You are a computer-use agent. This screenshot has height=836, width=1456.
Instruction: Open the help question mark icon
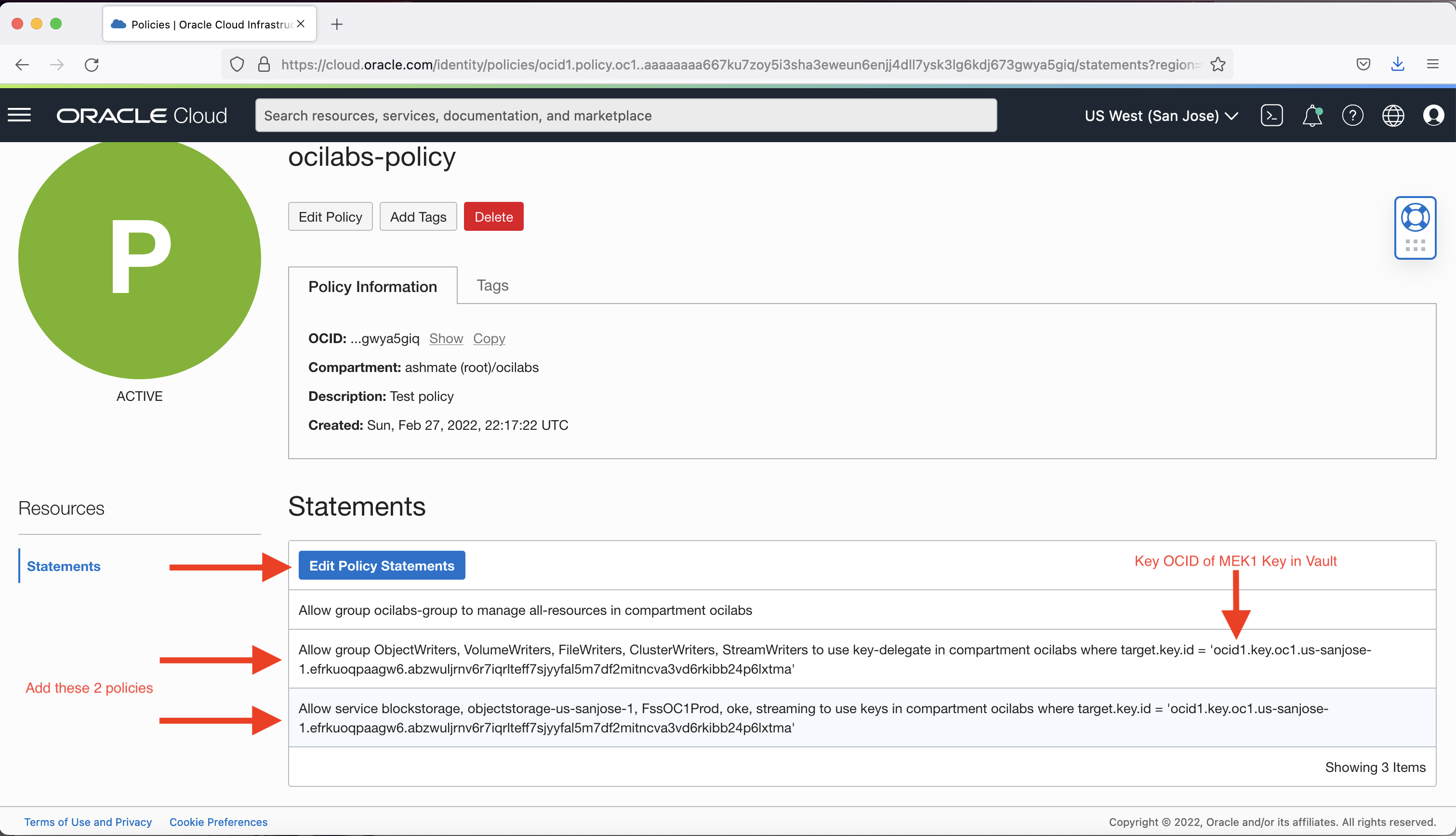click(x=1353, y=115)
